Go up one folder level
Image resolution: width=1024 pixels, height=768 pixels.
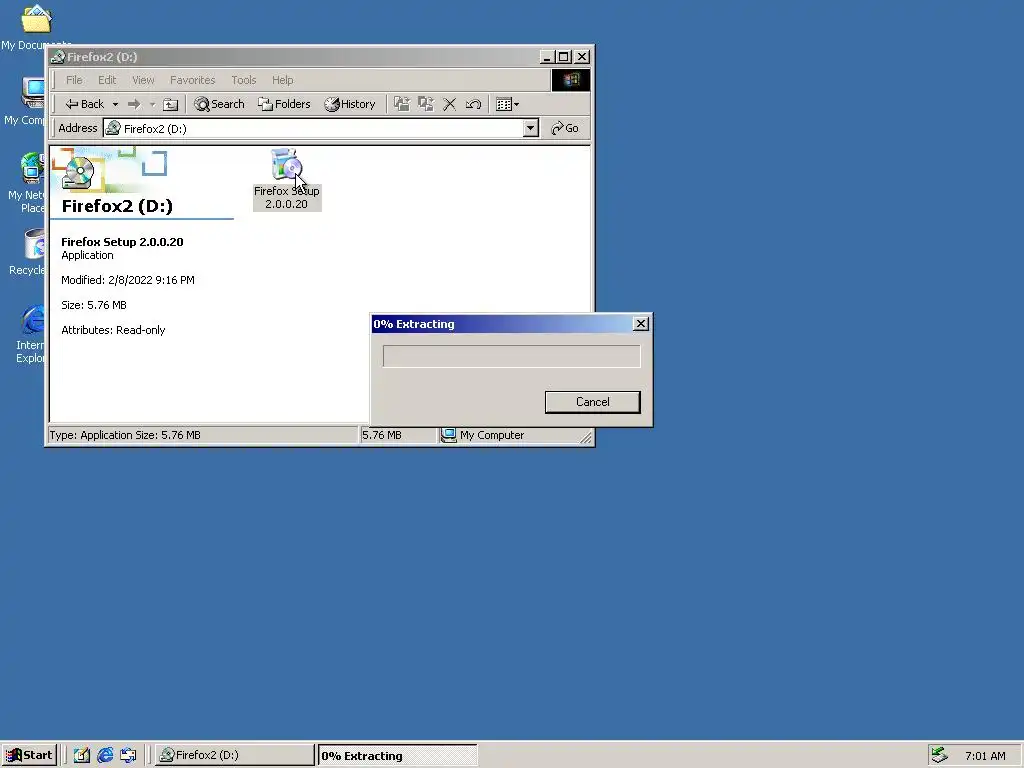click(x=170, y=104)
